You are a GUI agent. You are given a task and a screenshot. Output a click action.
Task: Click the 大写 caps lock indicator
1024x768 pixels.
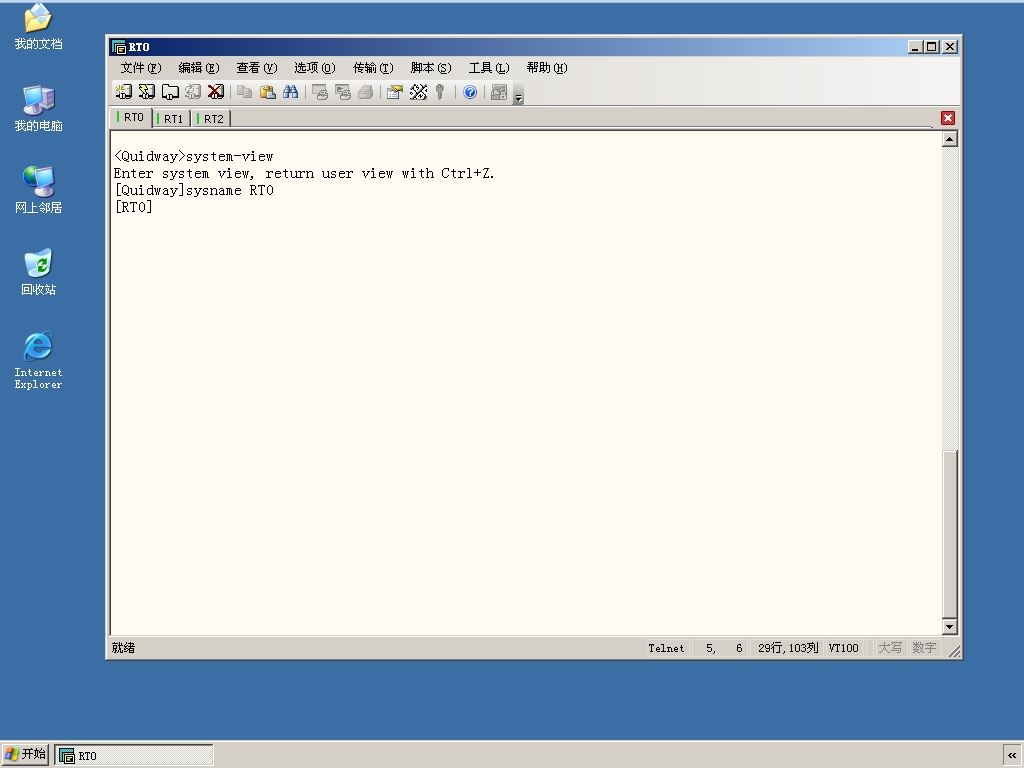889,648
